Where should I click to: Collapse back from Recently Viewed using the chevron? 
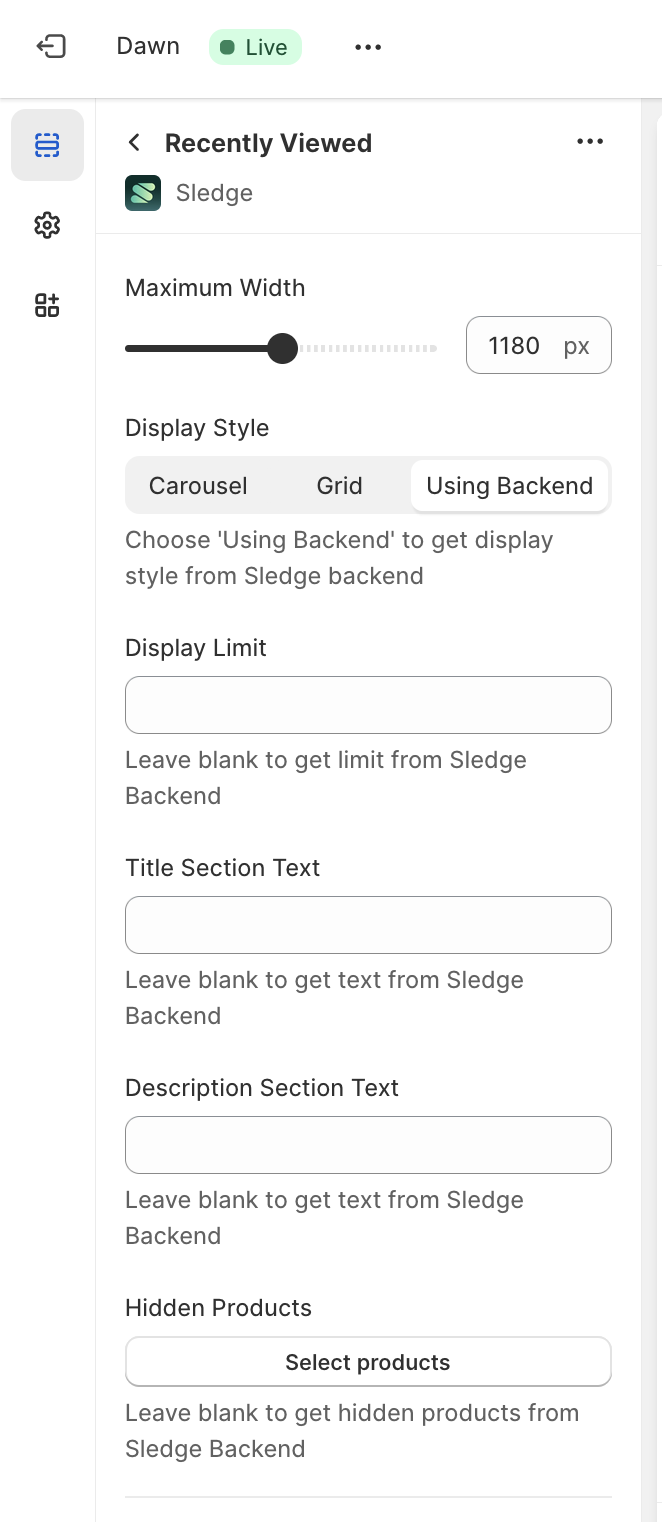point(134,141)
